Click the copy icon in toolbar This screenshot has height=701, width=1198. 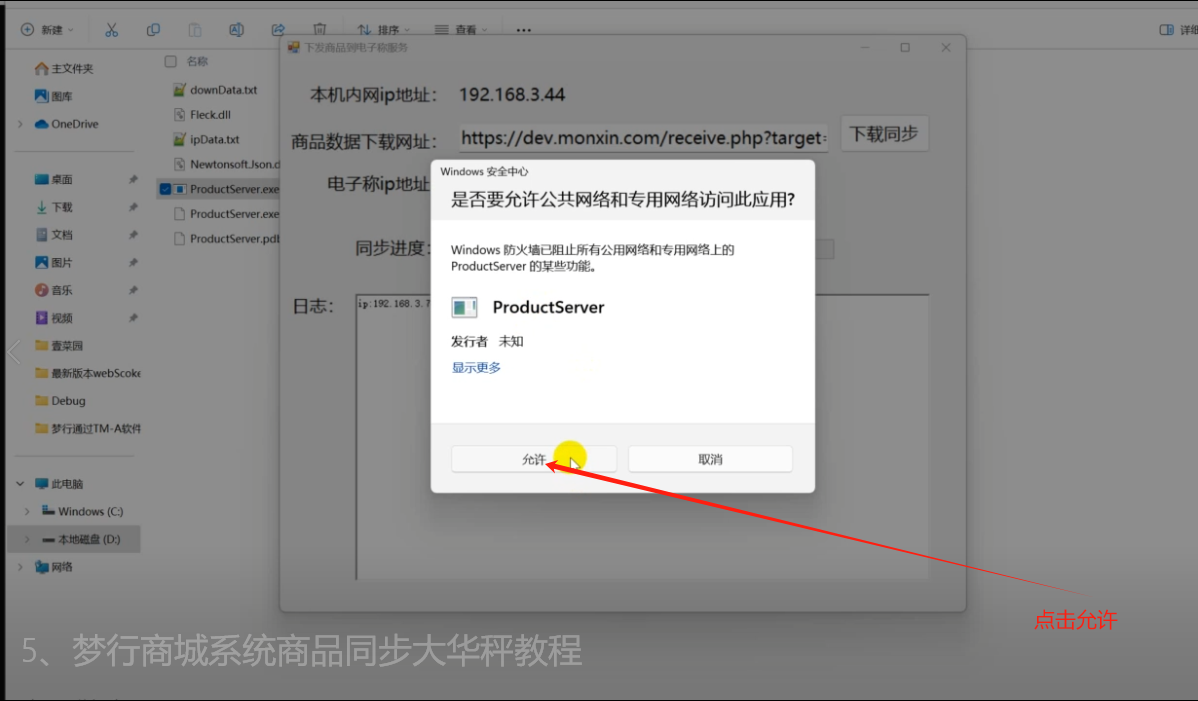[x=153, y=30]
